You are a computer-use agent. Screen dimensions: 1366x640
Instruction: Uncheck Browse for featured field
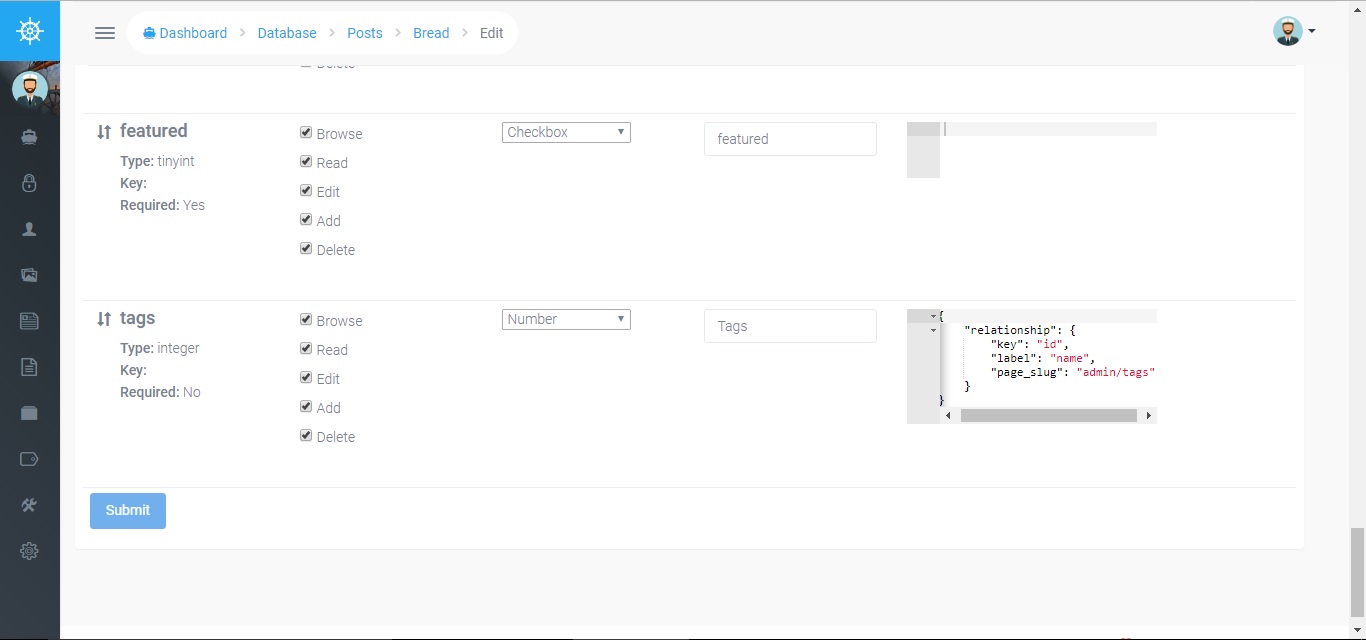coord(306,132)
